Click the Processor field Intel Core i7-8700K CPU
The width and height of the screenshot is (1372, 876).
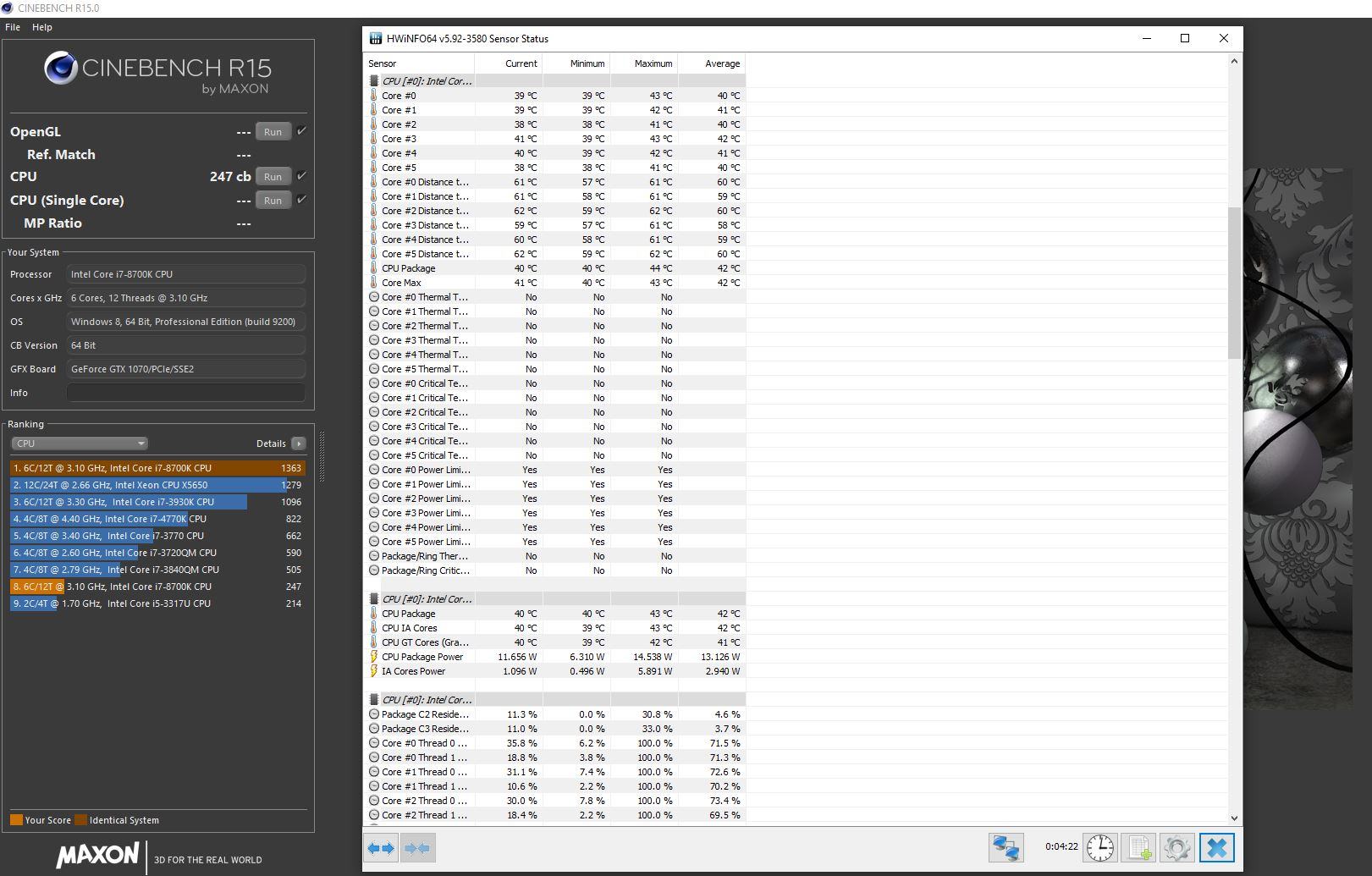click(x=185, y=274)
